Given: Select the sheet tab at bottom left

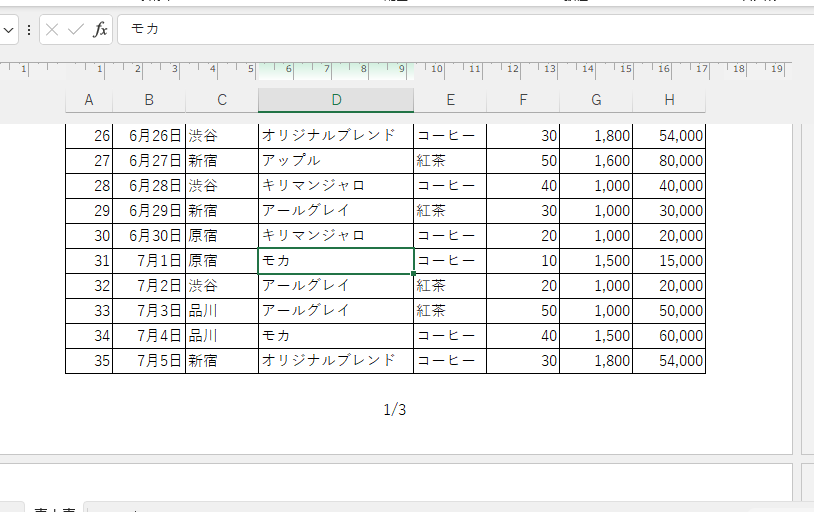Looking at the screenshot, I should (x=55, y=509).
